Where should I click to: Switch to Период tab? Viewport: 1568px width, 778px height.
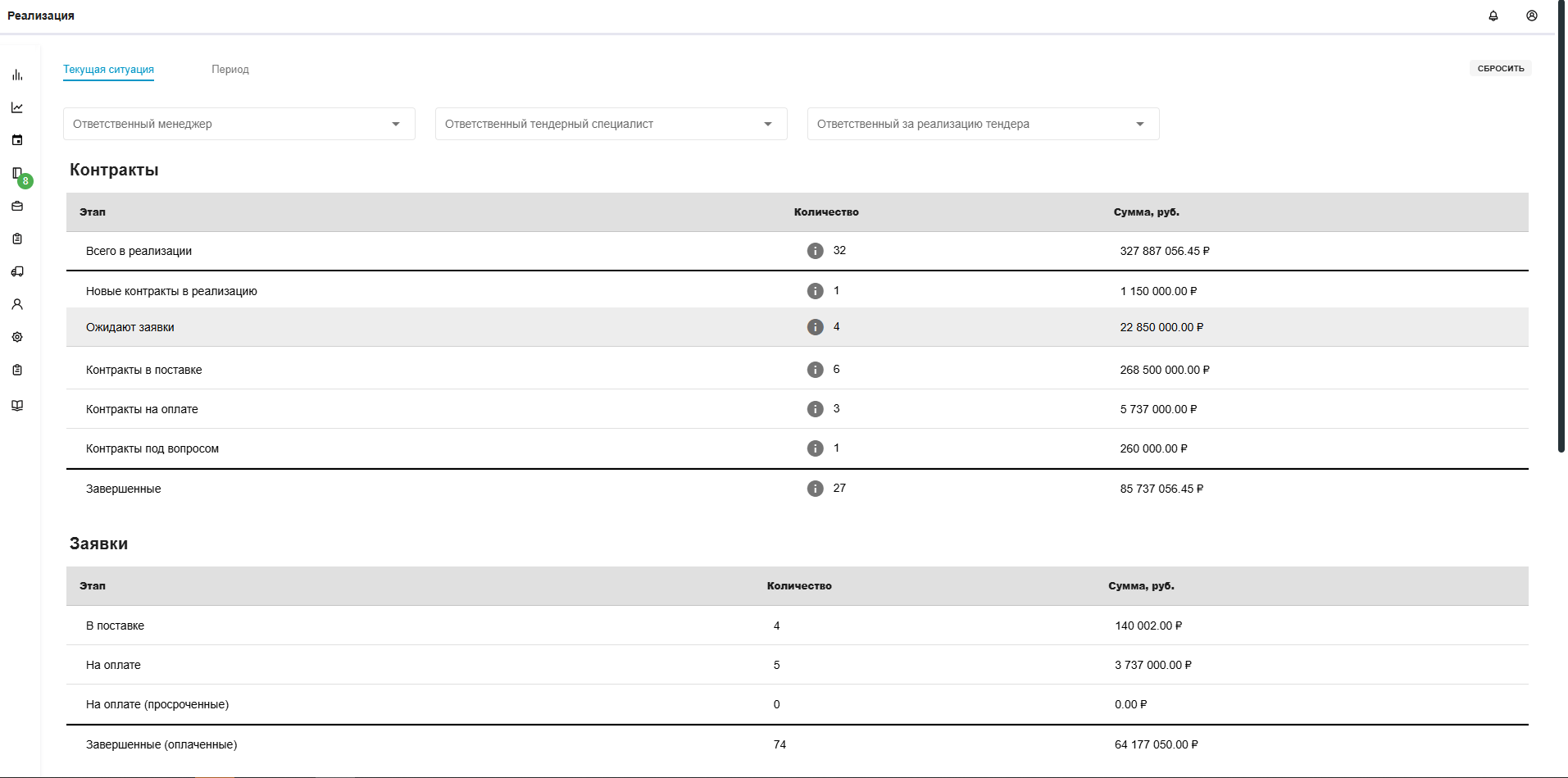click(x=230, y=70)
